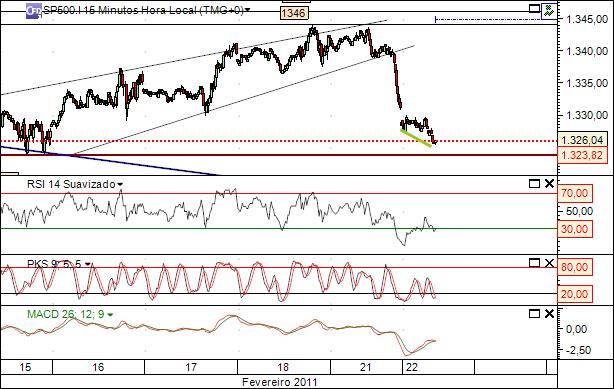614x389 pixels.
Task: Click the RSI overbought level label 70,00
Action: pos(575,193)
